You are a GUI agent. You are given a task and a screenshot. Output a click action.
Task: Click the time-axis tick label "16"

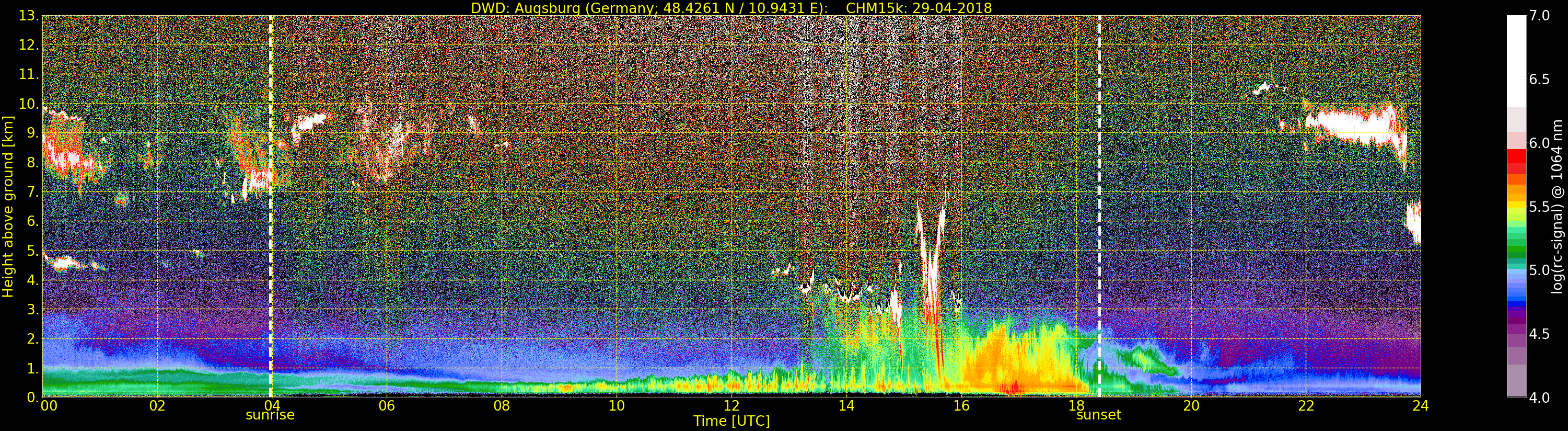coord(961,405)
